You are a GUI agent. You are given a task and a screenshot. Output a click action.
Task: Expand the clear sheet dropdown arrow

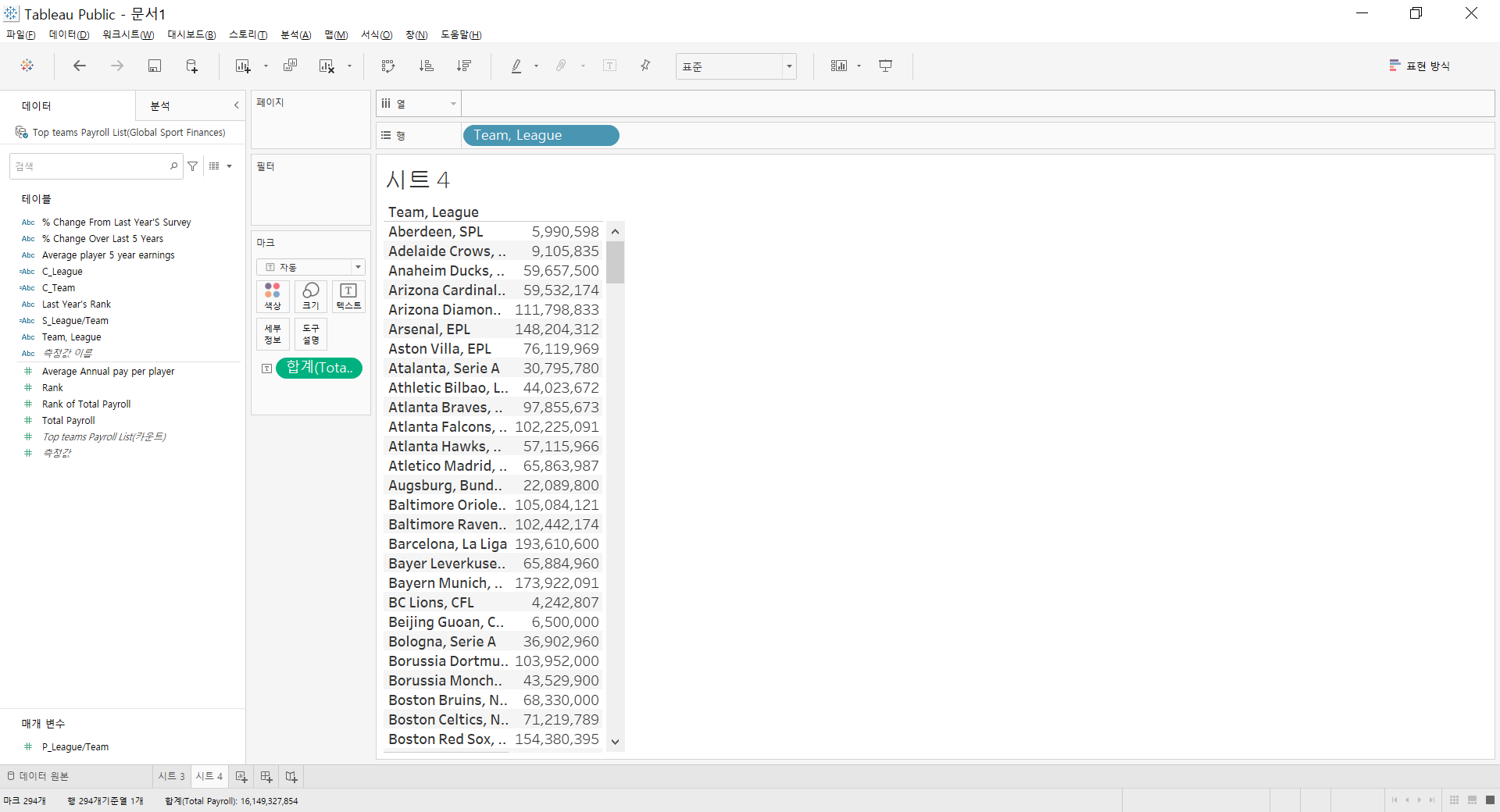[349, 66]
